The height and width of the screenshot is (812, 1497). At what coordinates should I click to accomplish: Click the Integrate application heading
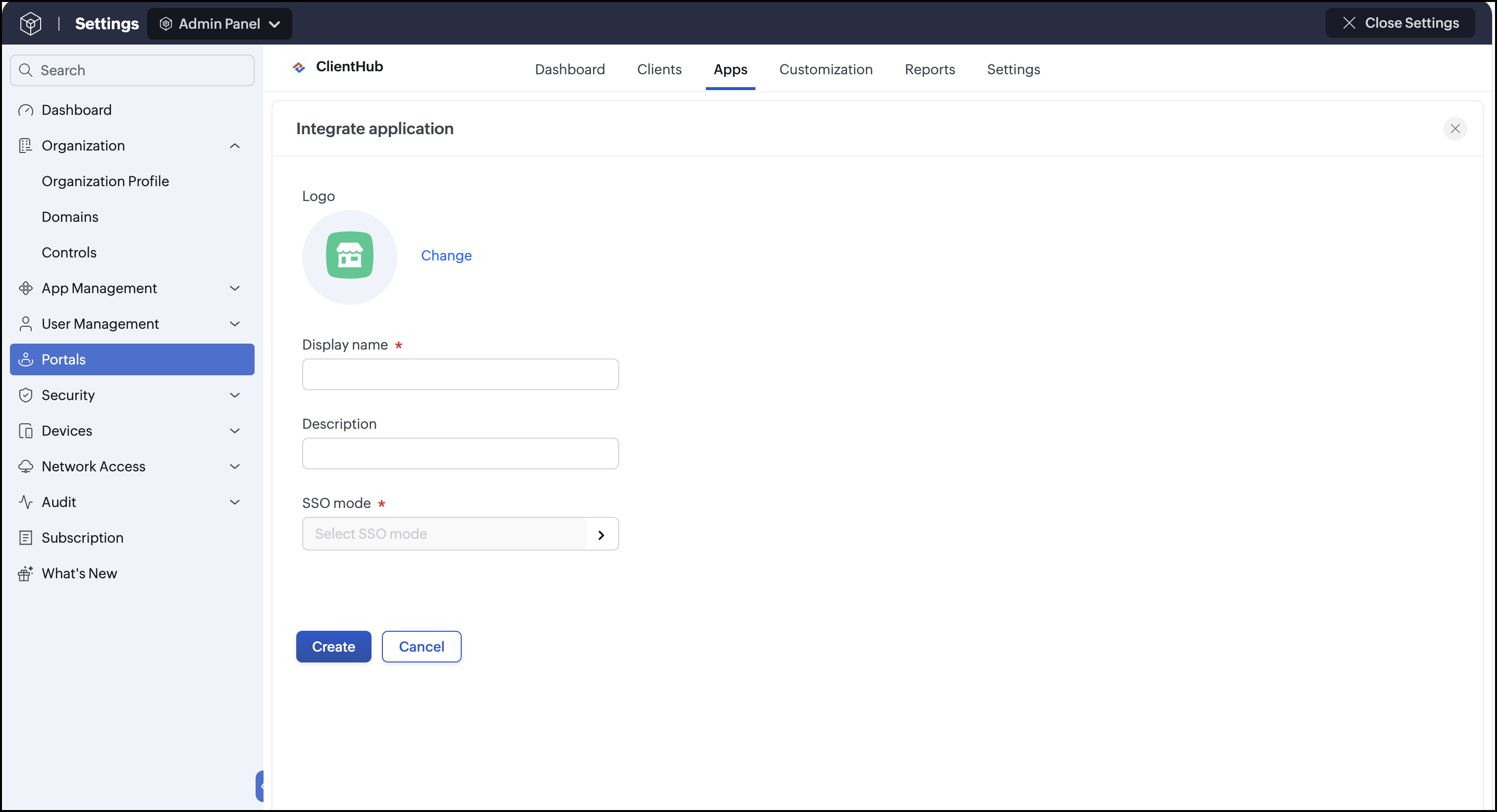point(375,128)
